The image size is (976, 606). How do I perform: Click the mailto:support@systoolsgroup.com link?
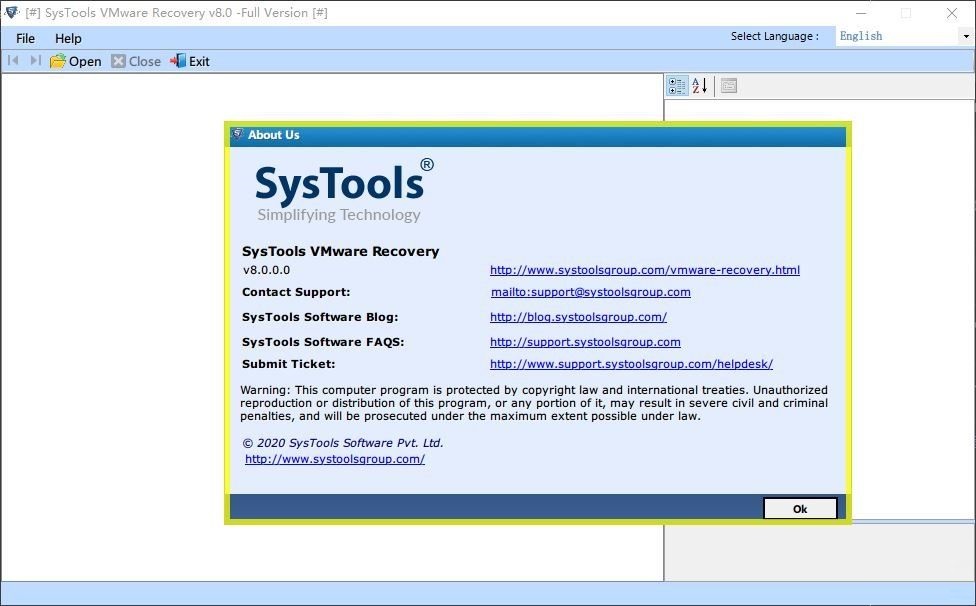[x=591, y=292]
